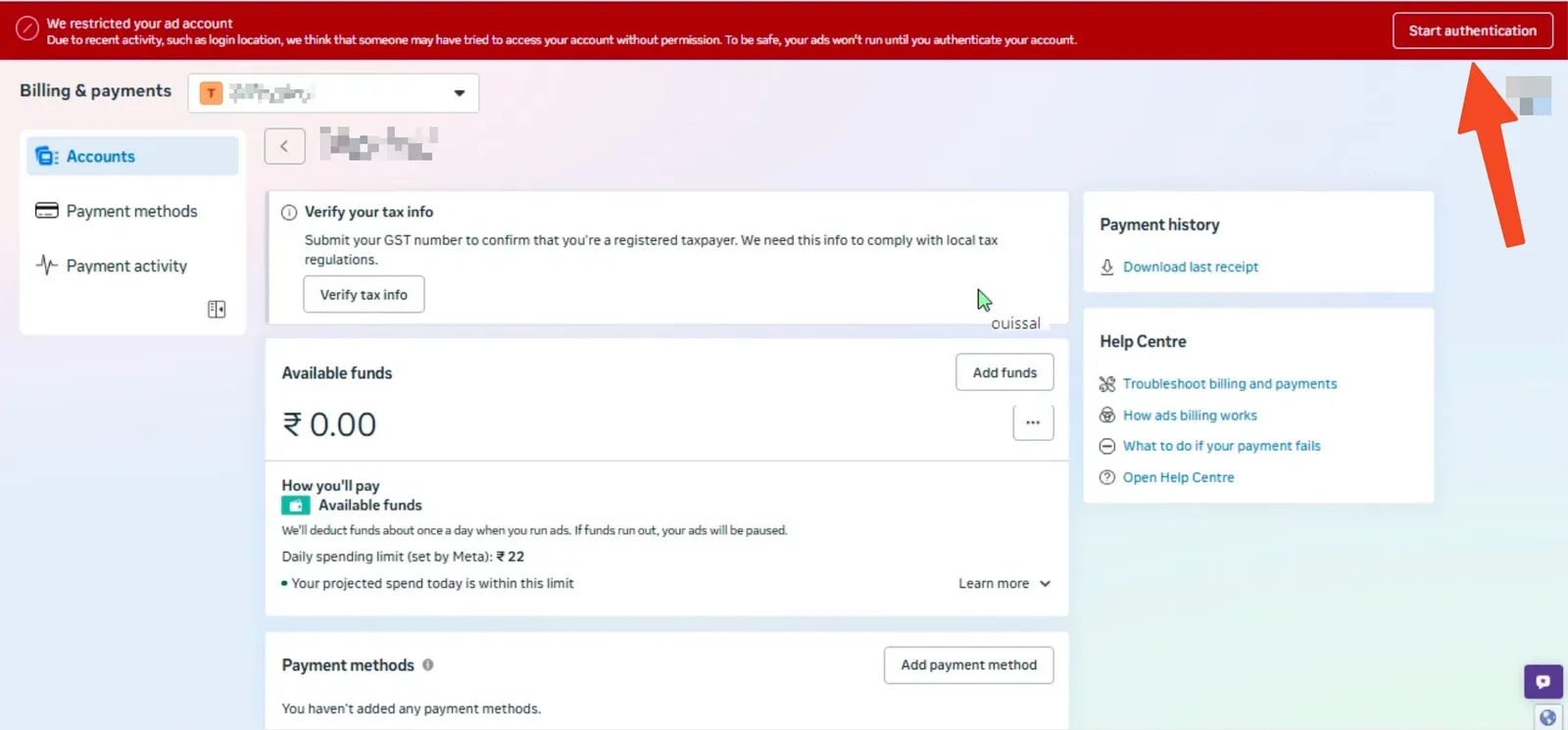The image size is (1568, 730).
Task: Open Payment activity in the sidebar
Action: [x=126, y=267]
